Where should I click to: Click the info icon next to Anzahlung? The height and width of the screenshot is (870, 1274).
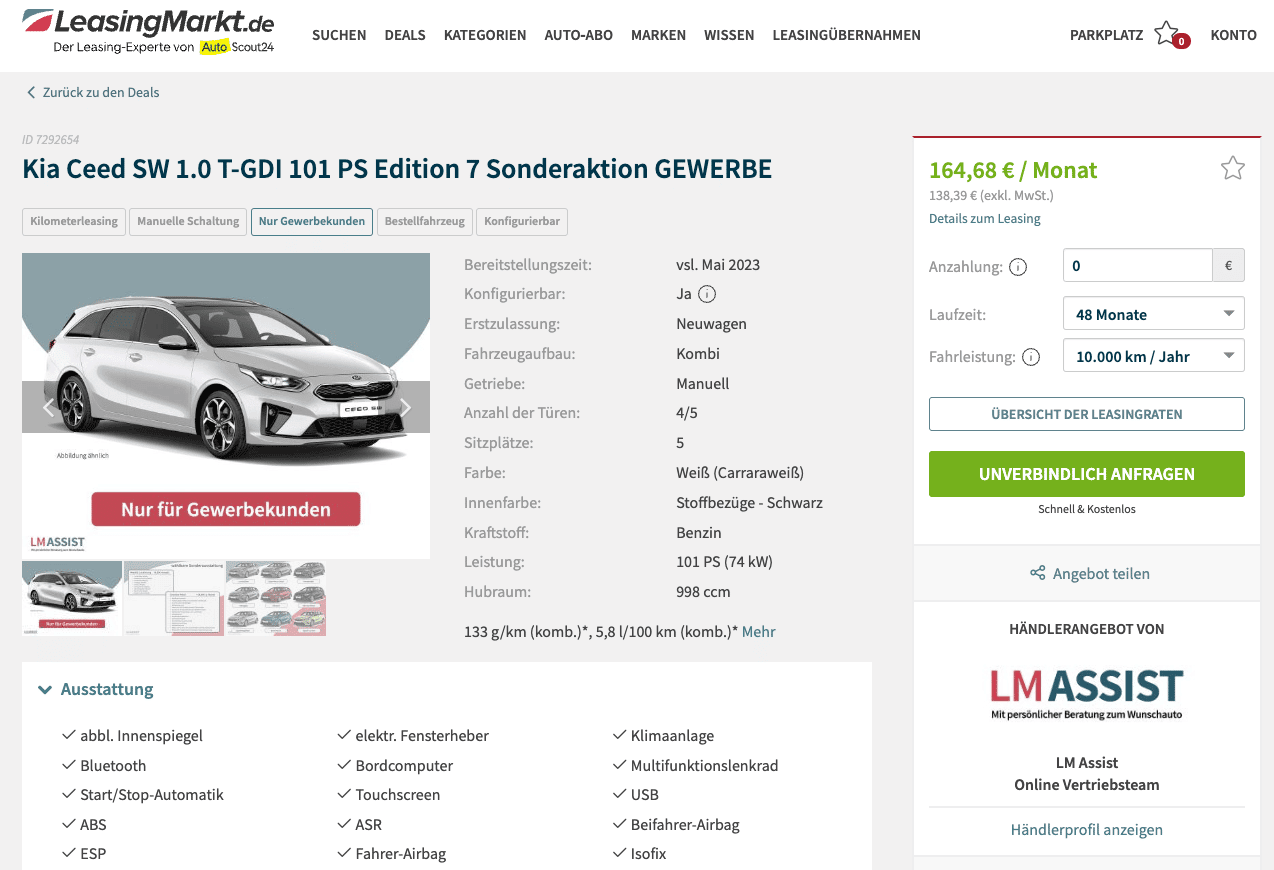coord(1018,267)
